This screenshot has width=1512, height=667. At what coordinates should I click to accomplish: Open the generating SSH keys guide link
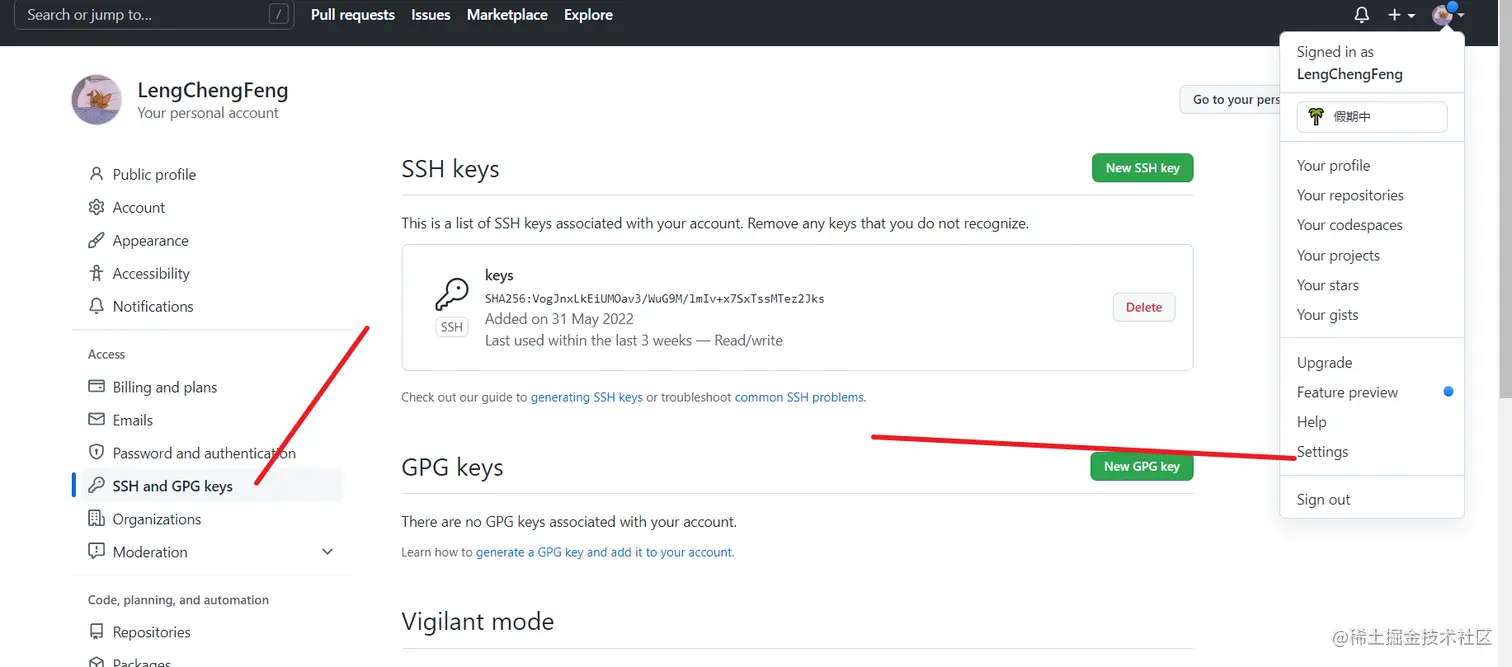click(x=586, y=397)
